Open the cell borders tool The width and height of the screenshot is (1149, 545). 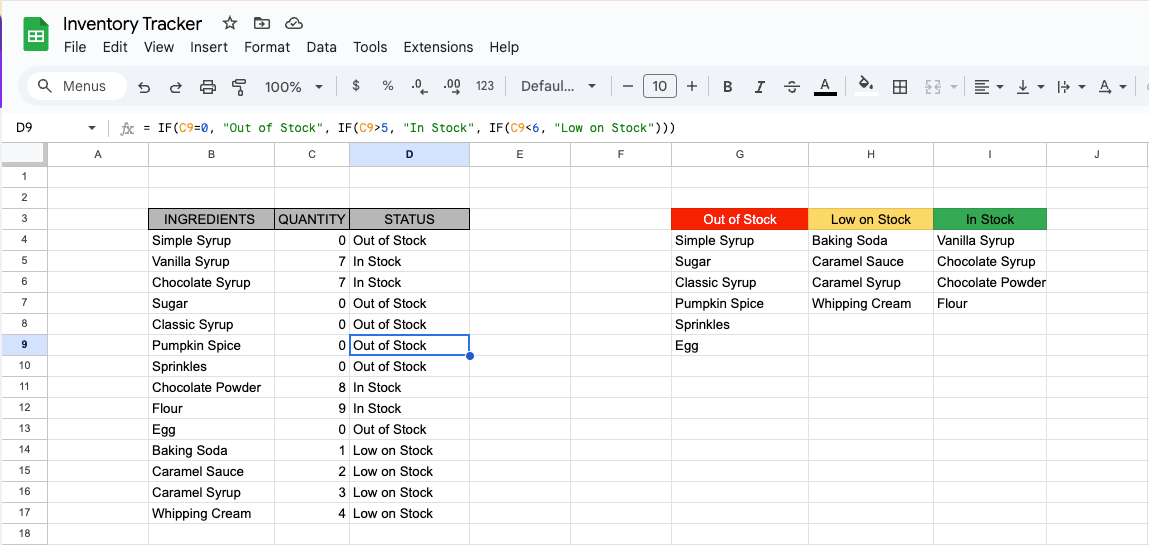[900, 87]
